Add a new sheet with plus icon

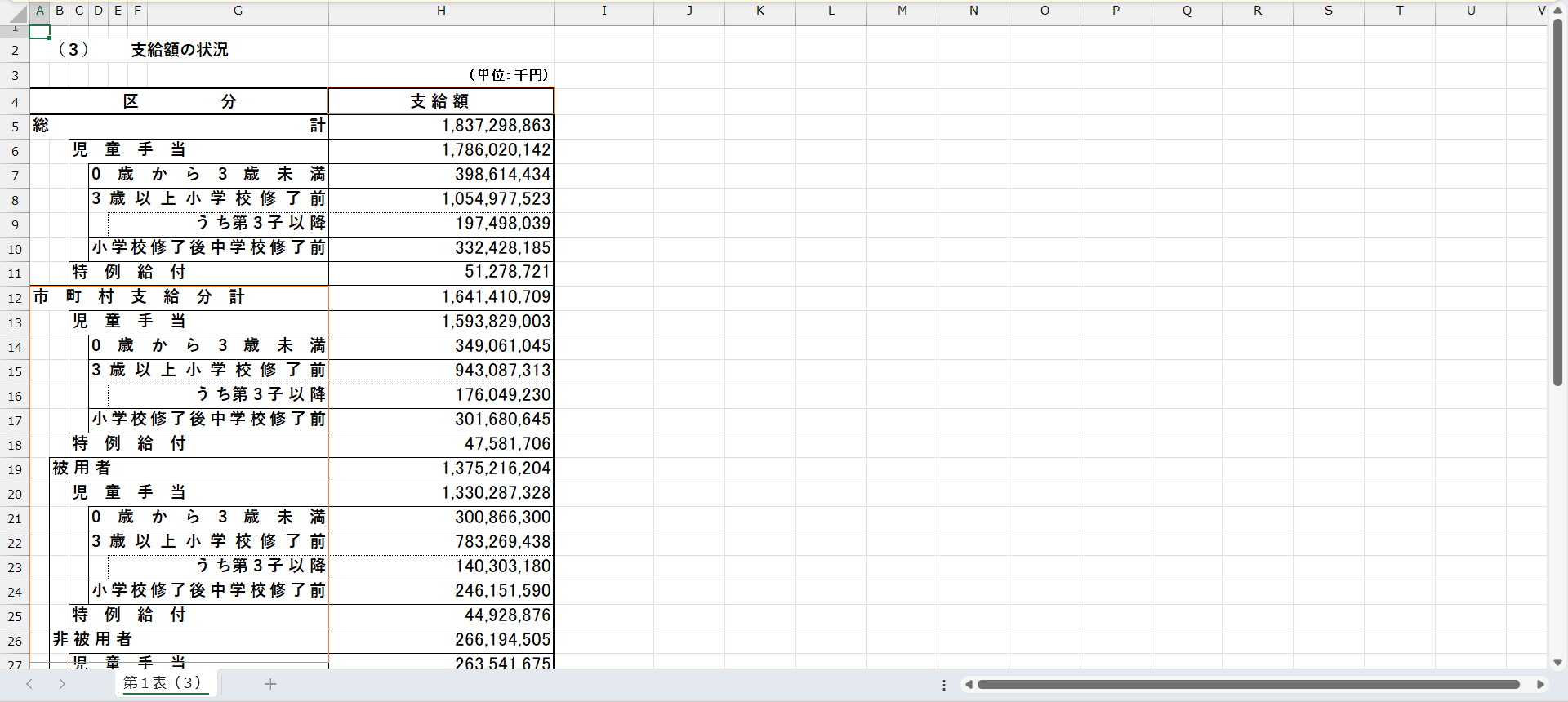click(x=270, y=684)
